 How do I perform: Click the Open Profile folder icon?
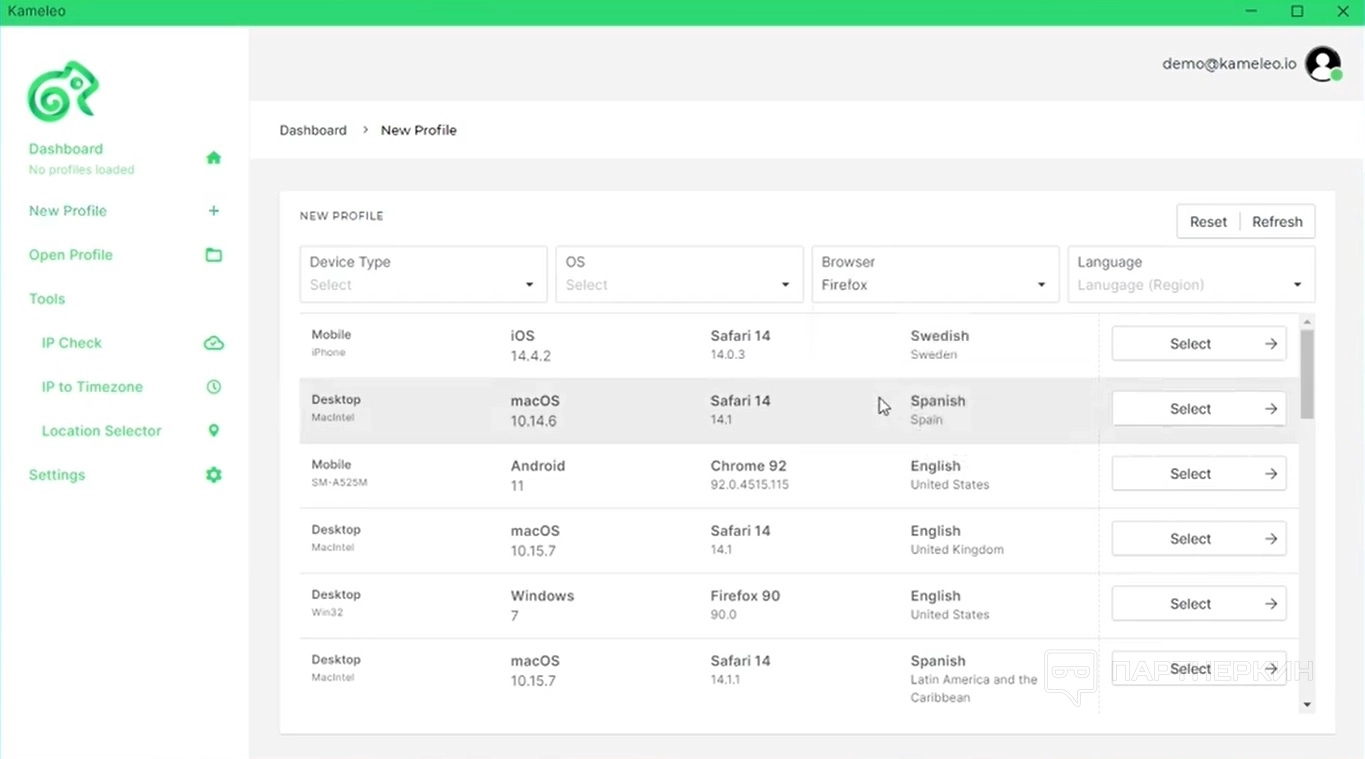(213, 255)
